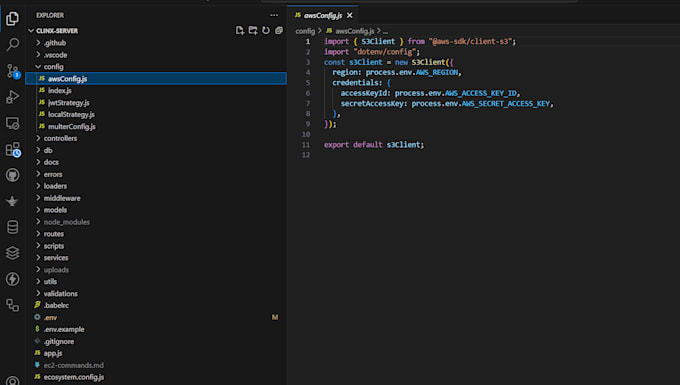Image resolution: width=680 pixels, height=385 pixels.
Task: Select the awsConfig.js editor tab
Action: [323, 15]
